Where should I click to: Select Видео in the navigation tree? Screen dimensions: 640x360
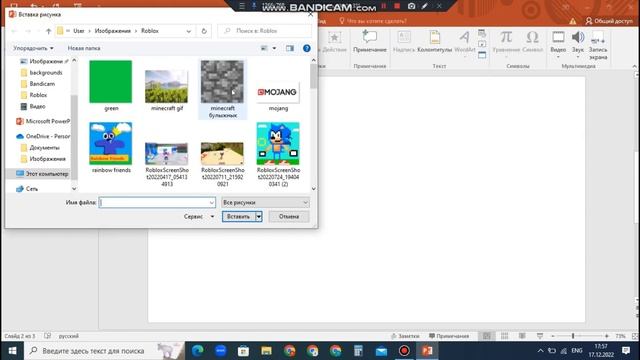pyautogui.click(x=37, y=107)
